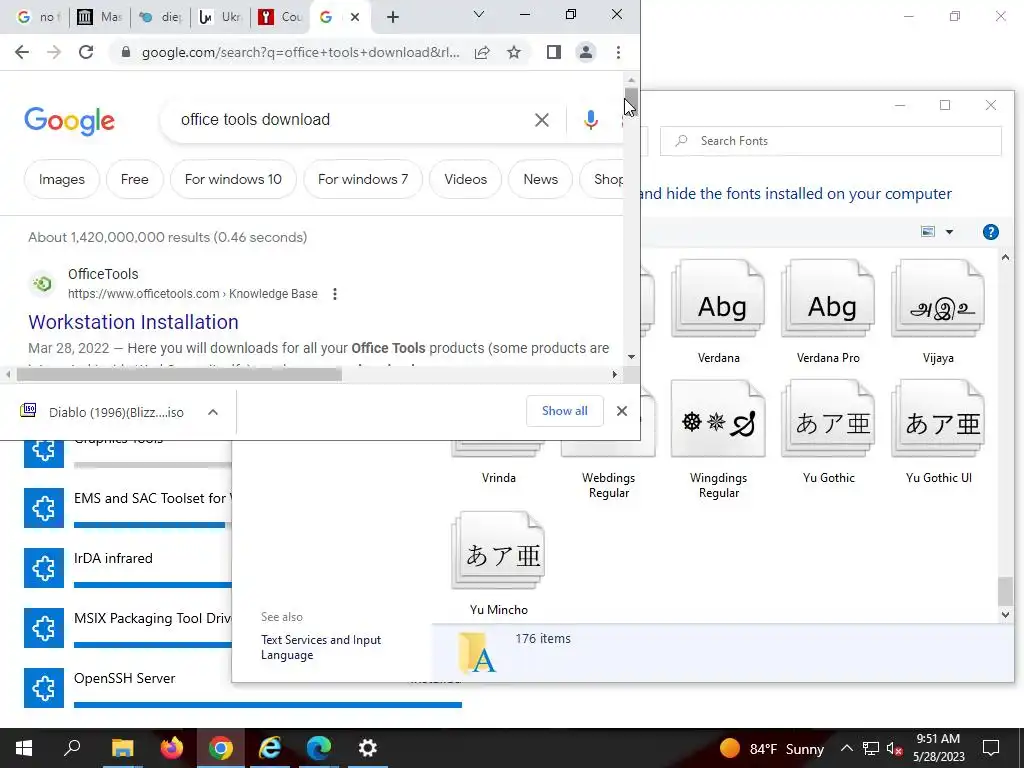Select the Verdana Pro font family
Image resolution: width=1024 pixels, height=768 pixels.
[x=828, y=312]
